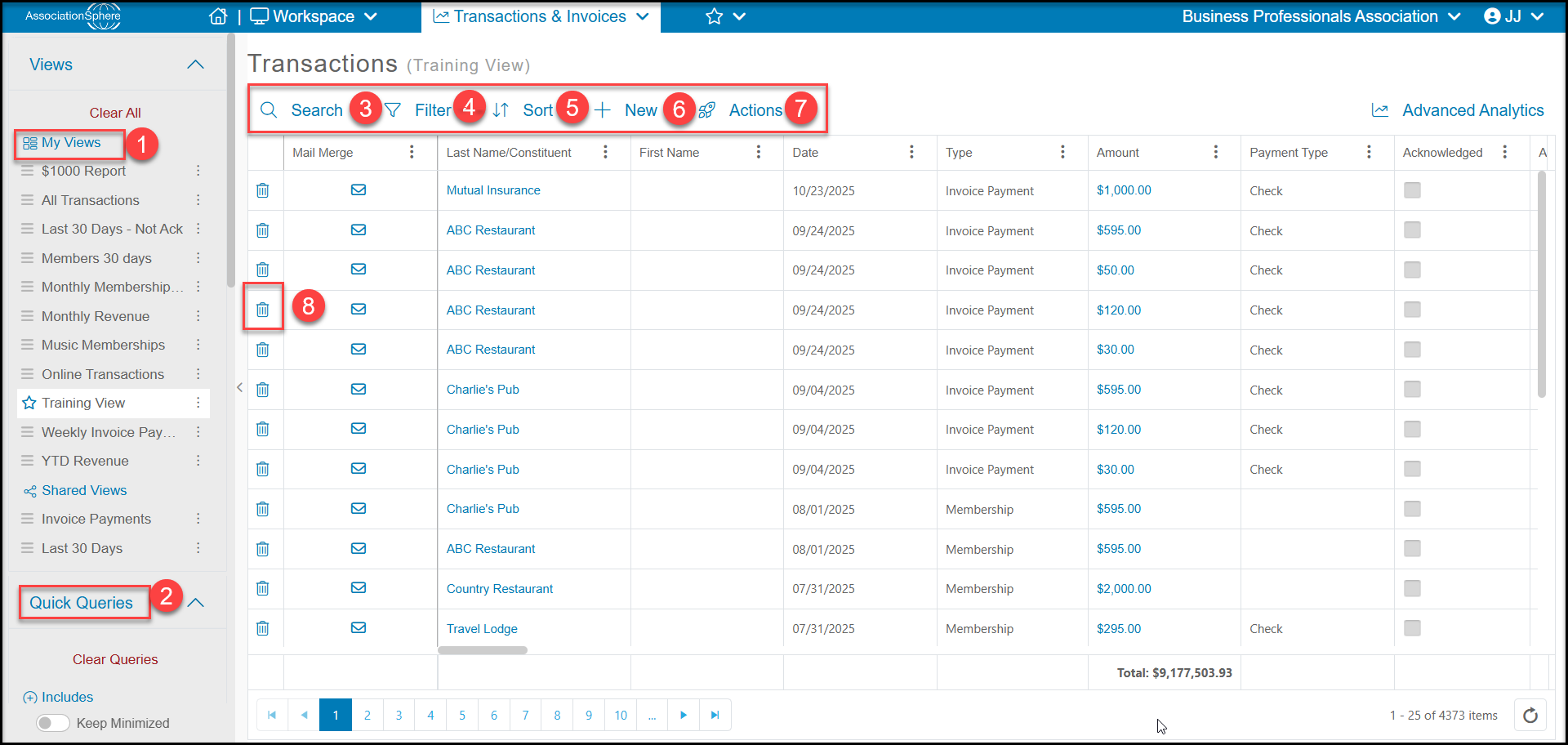The height and width of the screenshot is (745, 1568).
Task: Click Clear All views link
Action: [x=115, y=113]
